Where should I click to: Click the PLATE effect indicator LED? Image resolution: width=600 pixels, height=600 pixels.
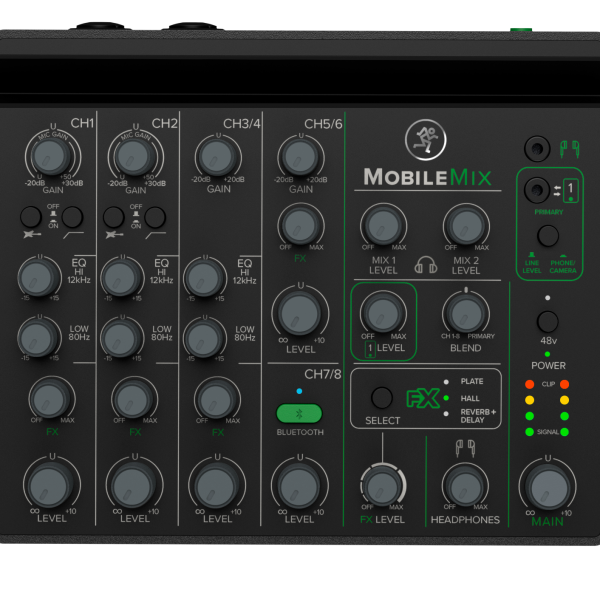pyautogui.click(x=446, y=382)
